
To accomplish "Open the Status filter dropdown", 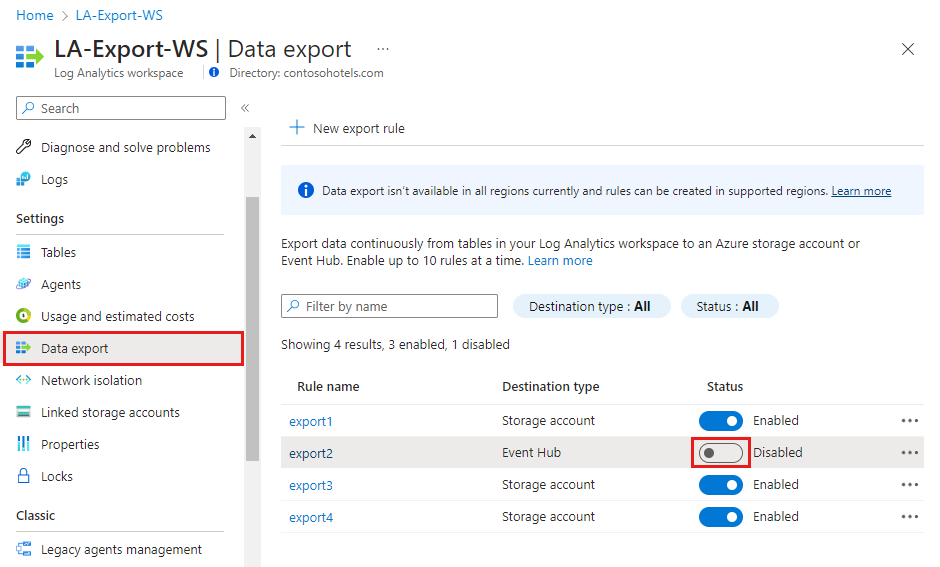I will (728, 307).
